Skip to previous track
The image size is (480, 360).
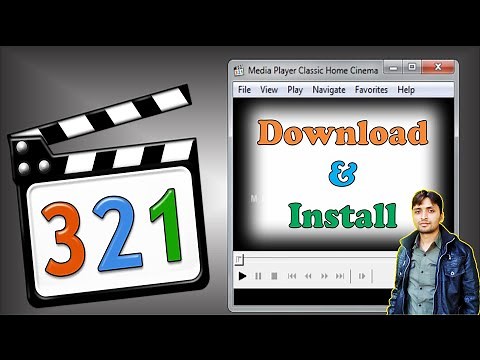point(292,276)
